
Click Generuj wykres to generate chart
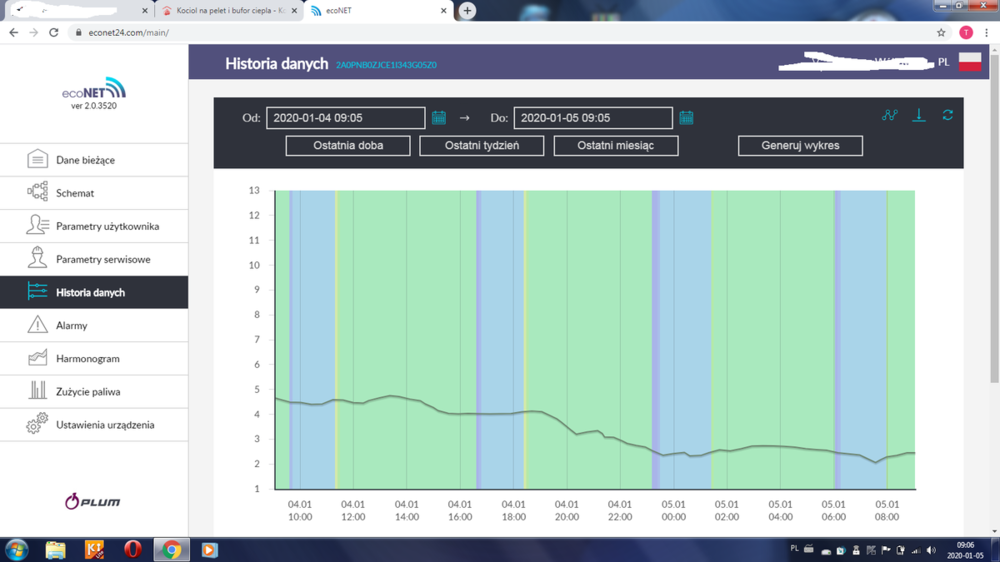point(800,146)
